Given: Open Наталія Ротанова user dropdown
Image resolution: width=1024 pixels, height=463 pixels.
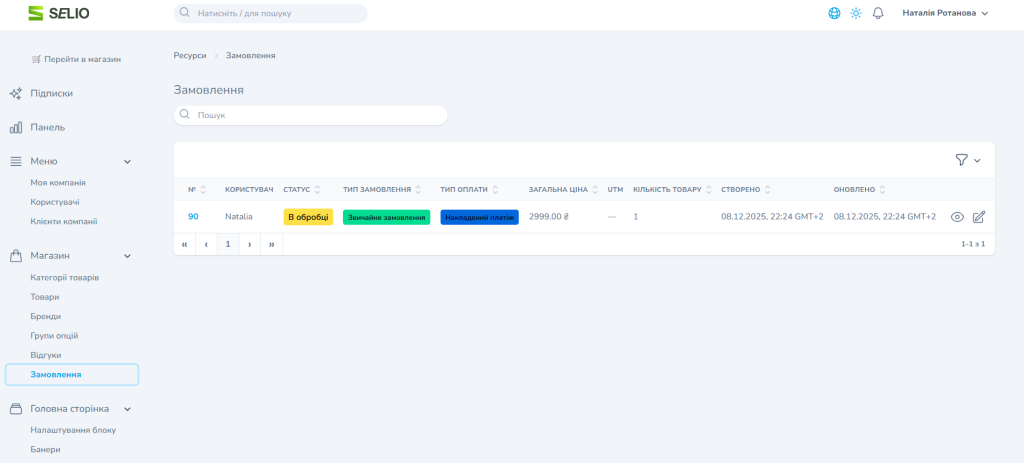Looking at the screenshot, I should 945,13.
